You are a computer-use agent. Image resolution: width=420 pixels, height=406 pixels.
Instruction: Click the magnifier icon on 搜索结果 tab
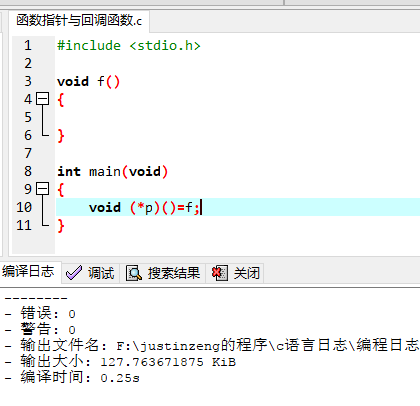[x=134, y=273]
